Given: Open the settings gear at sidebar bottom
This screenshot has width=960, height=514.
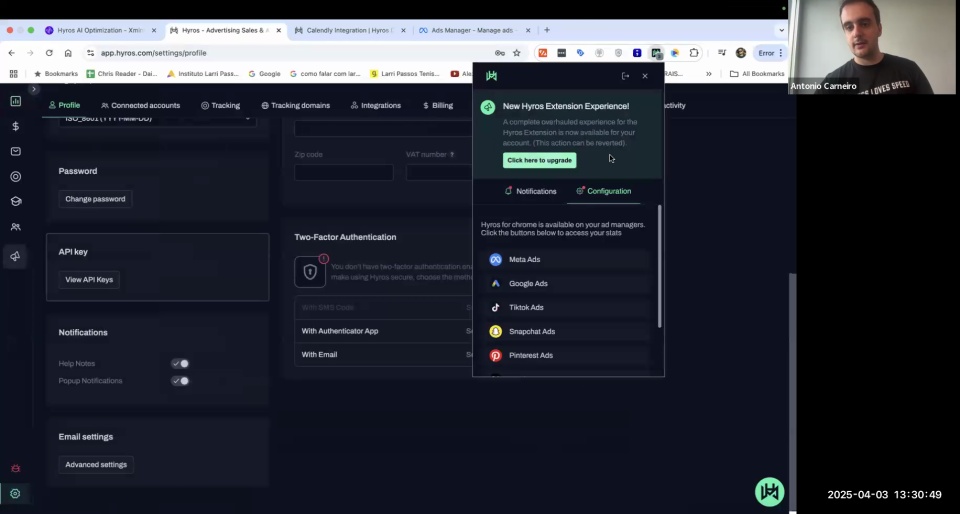Looking at the screenshot, I should click(15, 493).
